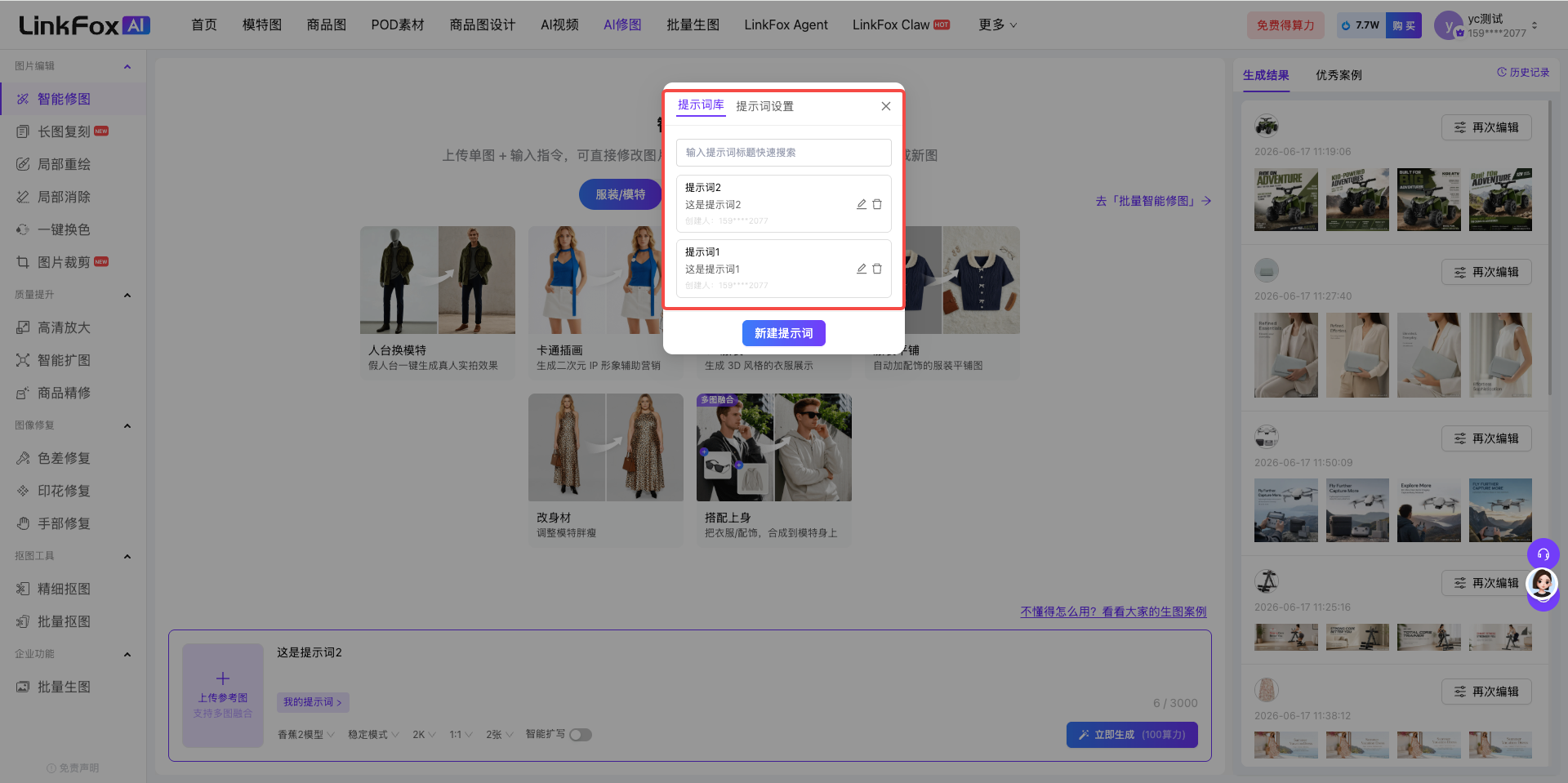
Task: Collapse the 企业功能 sidebar section
Action: pos(127,654)
